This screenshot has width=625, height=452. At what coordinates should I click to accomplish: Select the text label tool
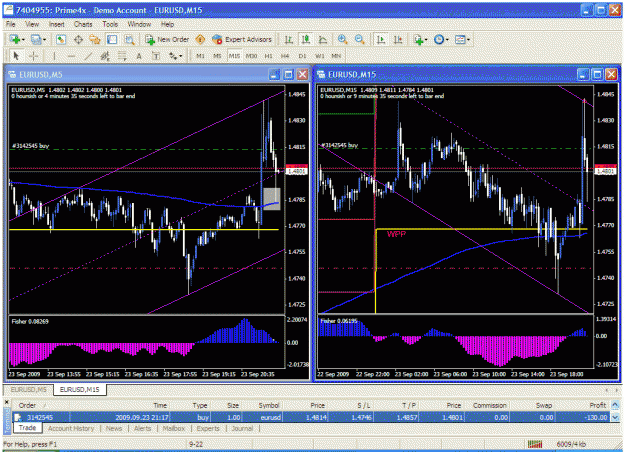coord(156,56)
